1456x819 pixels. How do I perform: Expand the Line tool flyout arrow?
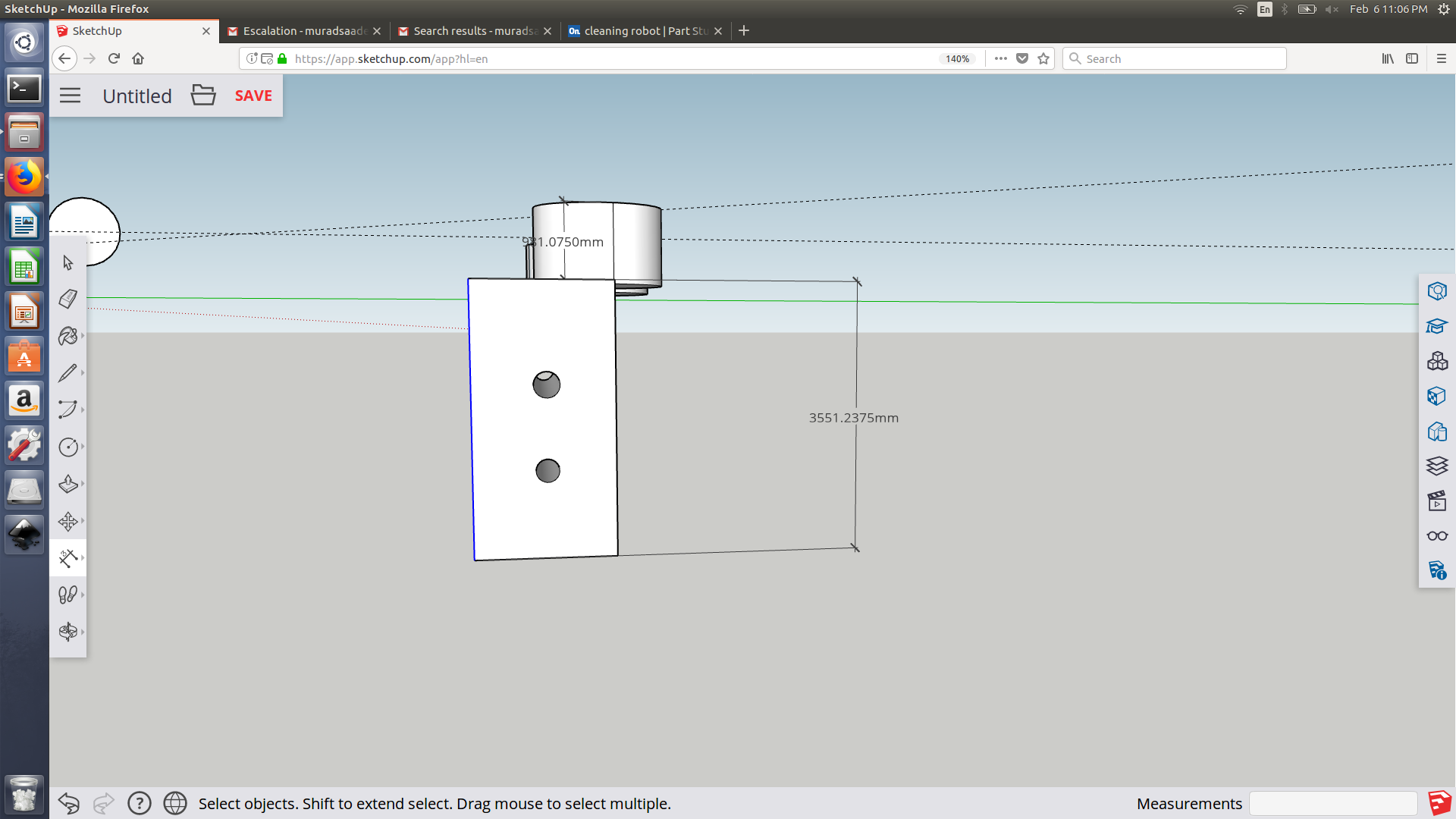[83, 372]
